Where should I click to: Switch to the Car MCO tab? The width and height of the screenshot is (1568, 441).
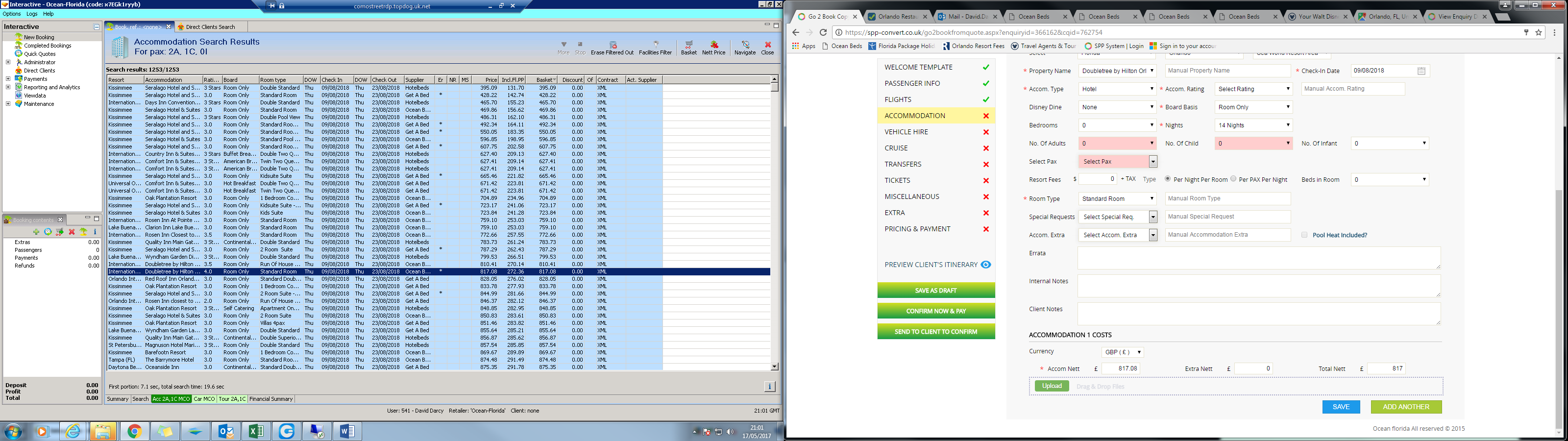tap(204, 399)
